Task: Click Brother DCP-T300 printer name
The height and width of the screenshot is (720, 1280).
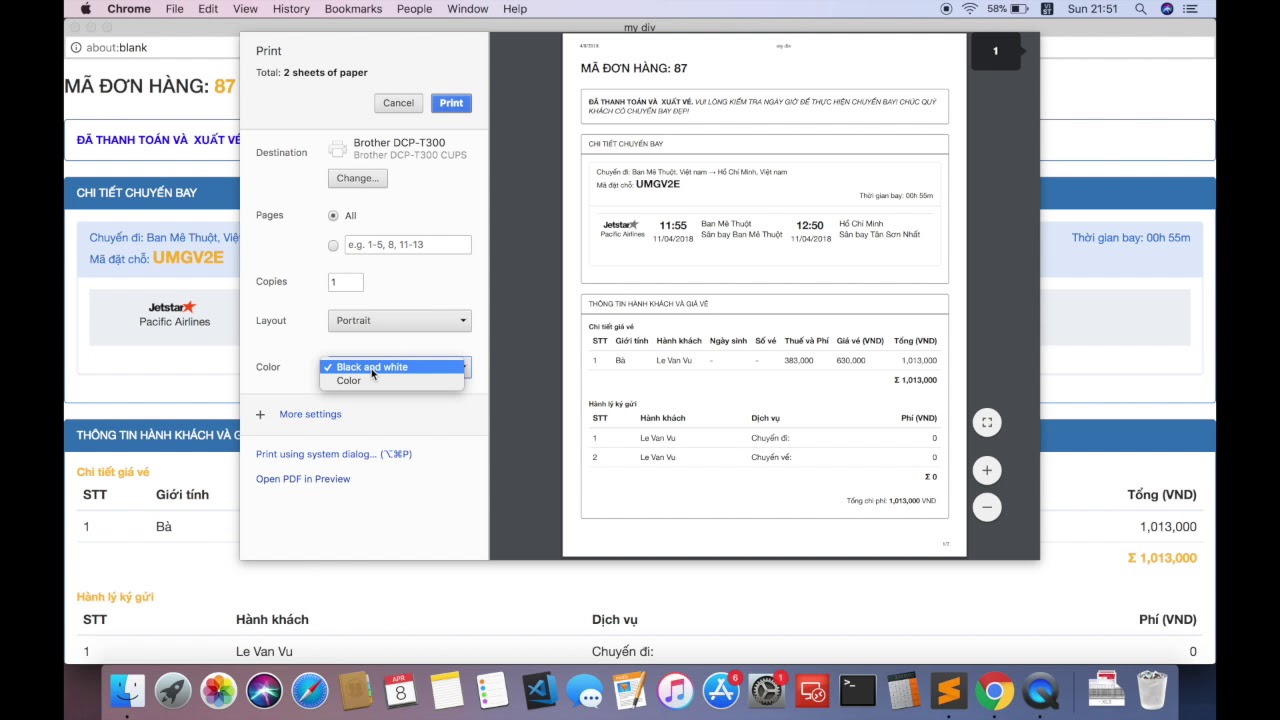Action: (399, 143)
